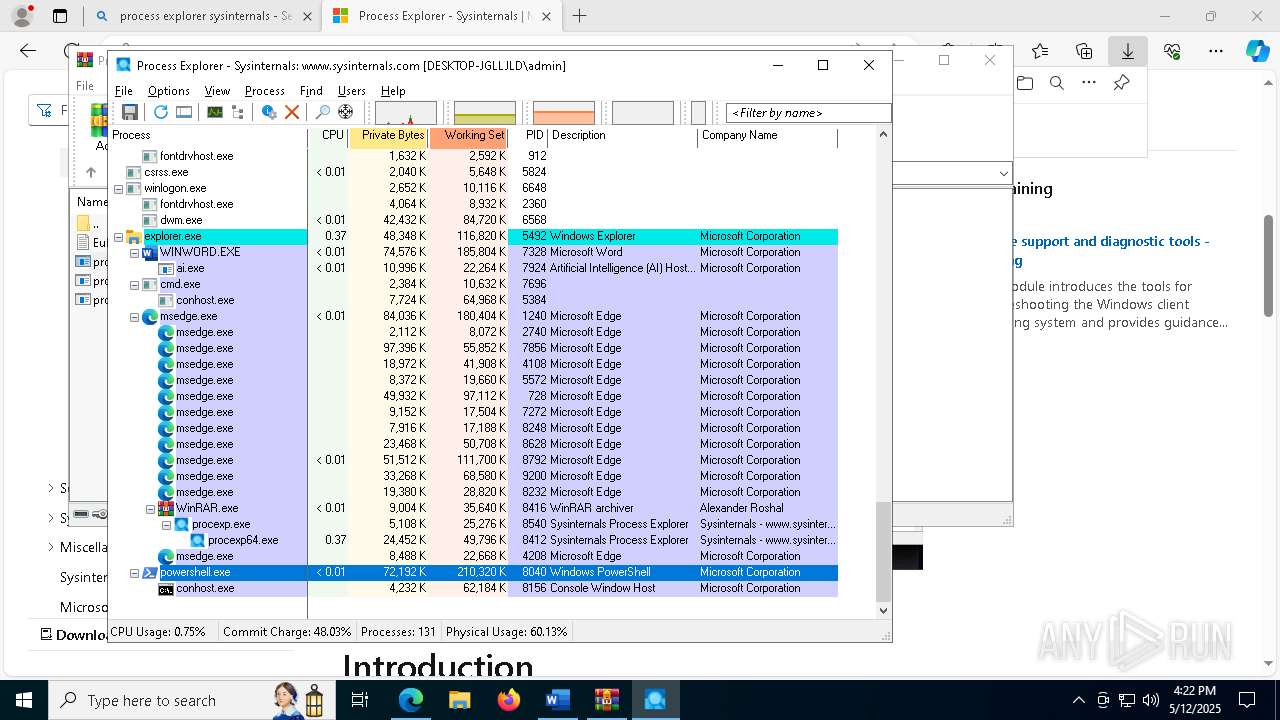This screenshot has height=720, width=1280.
Task: Click the Show Process Tree toolbar icon
Action: pos(237,112)
